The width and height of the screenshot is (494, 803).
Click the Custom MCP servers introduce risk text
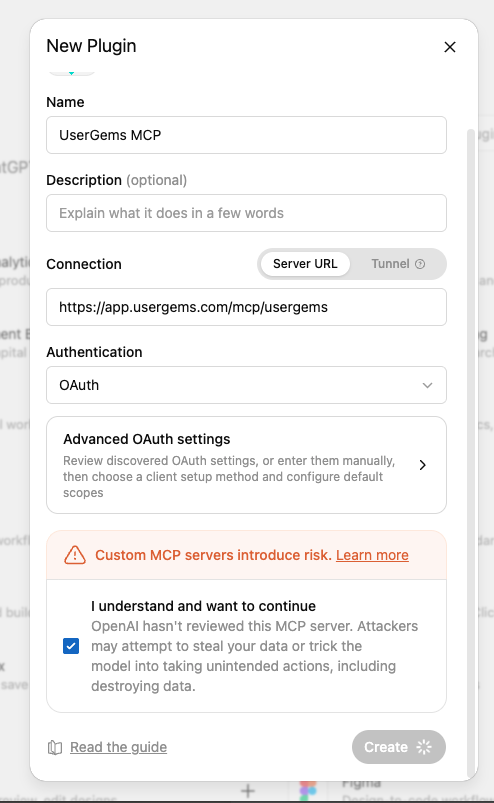point(213,555)
